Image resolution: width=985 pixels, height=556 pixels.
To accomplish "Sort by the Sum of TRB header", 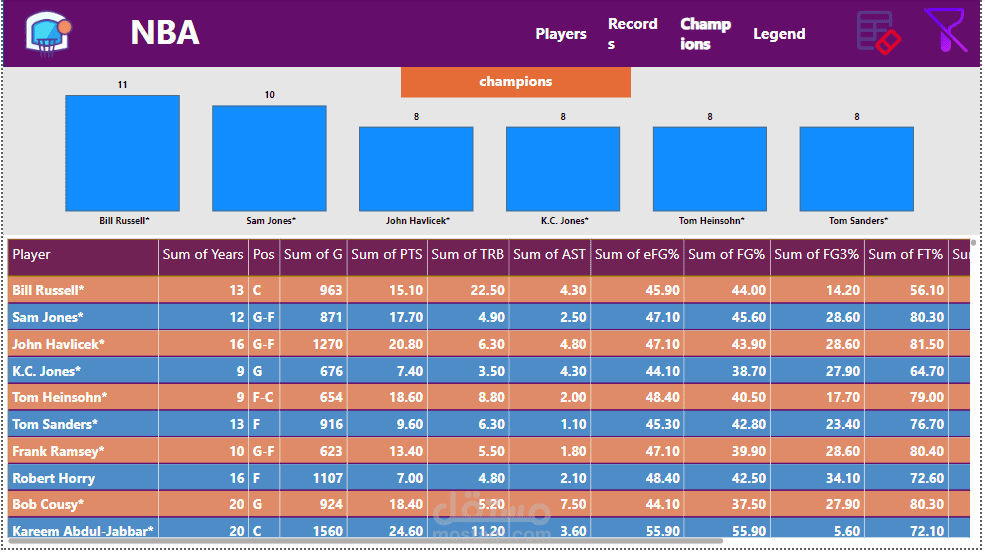I will tap(468, 256).
